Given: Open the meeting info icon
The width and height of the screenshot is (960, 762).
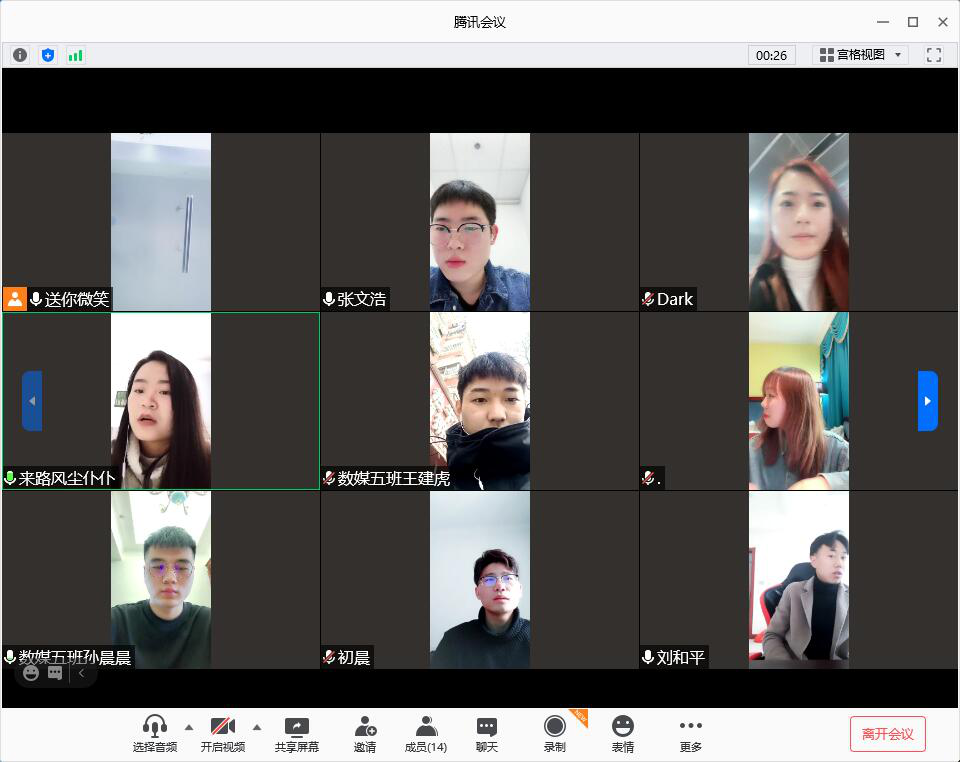Looking at the screenshot, I should (x=20, y=55).
